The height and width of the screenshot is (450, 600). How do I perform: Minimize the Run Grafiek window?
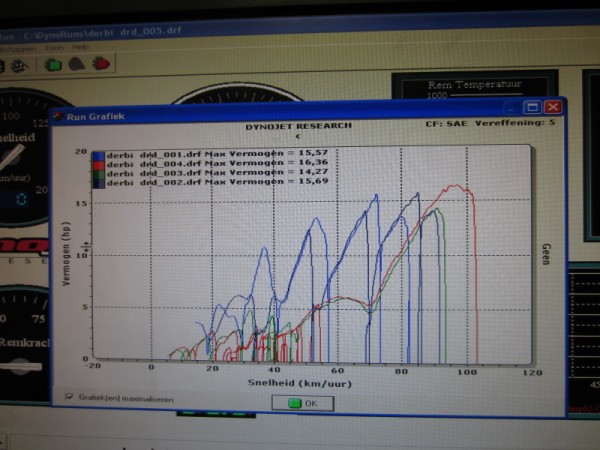tap(512, 108)
